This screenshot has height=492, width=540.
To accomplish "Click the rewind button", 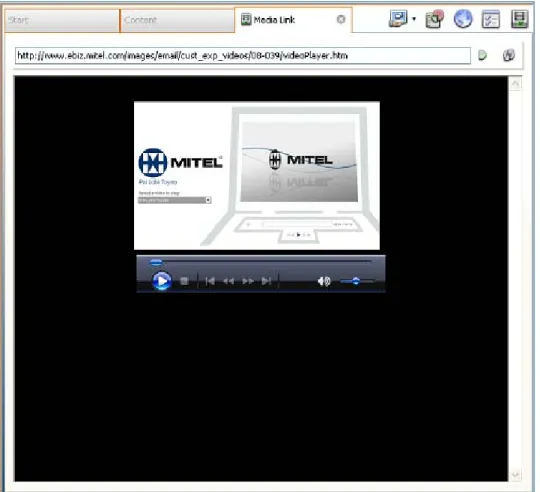I will [228, 281].
